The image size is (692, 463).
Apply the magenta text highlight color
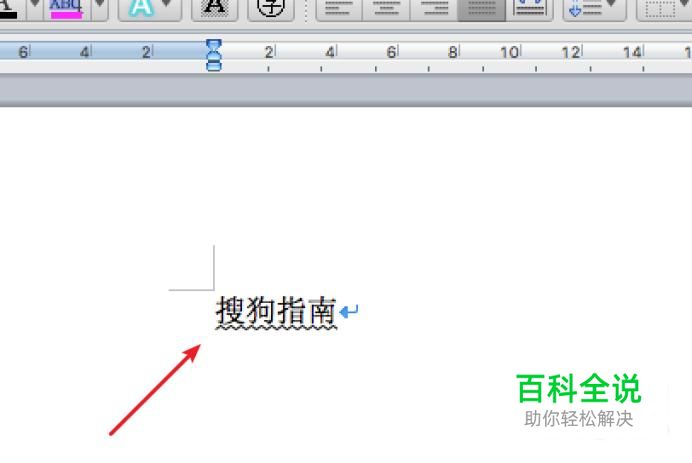[x=66, y=9]
